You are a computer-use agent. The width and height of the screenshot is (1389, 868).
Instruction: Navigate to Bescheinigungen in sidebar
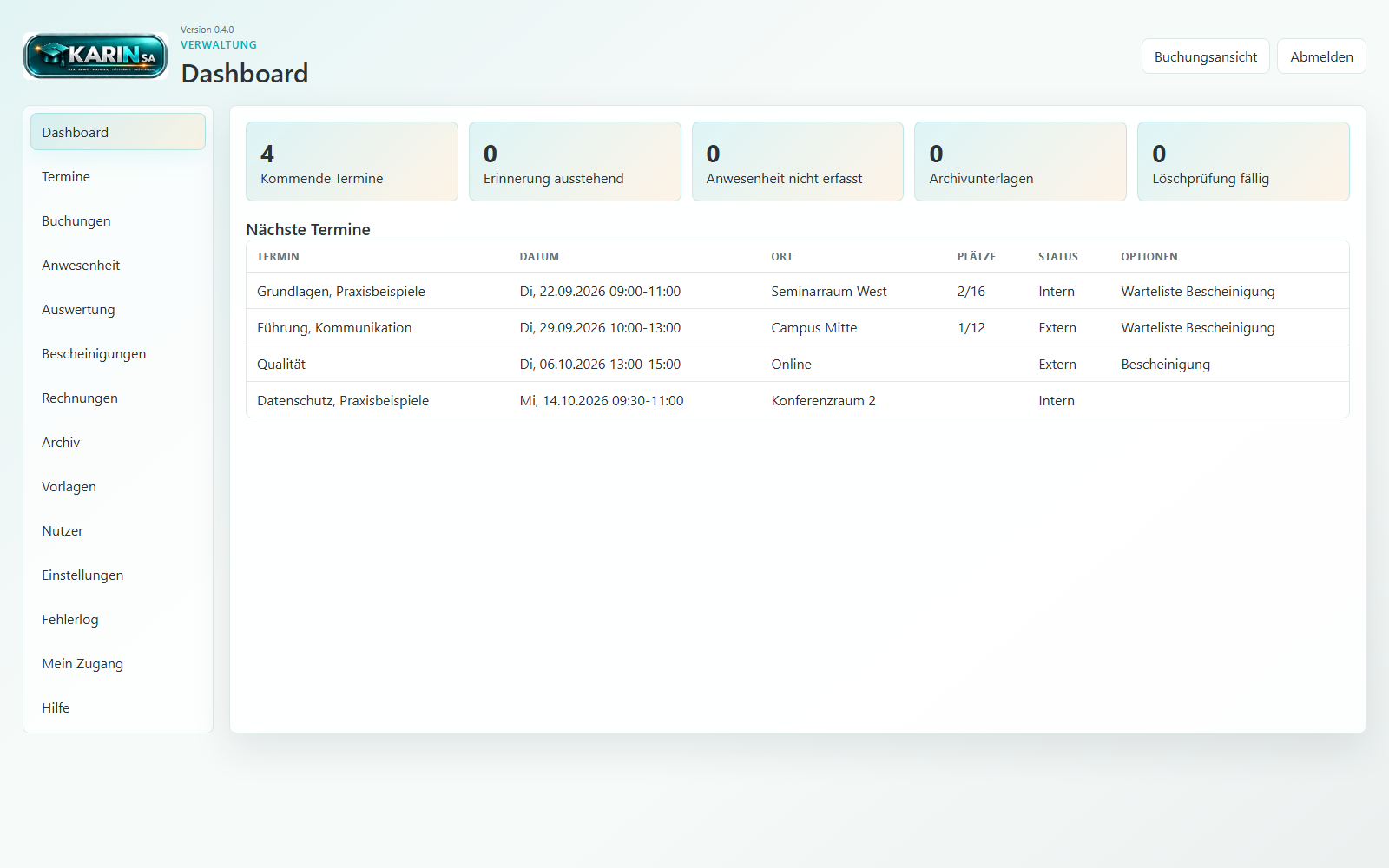coord(118,353)
